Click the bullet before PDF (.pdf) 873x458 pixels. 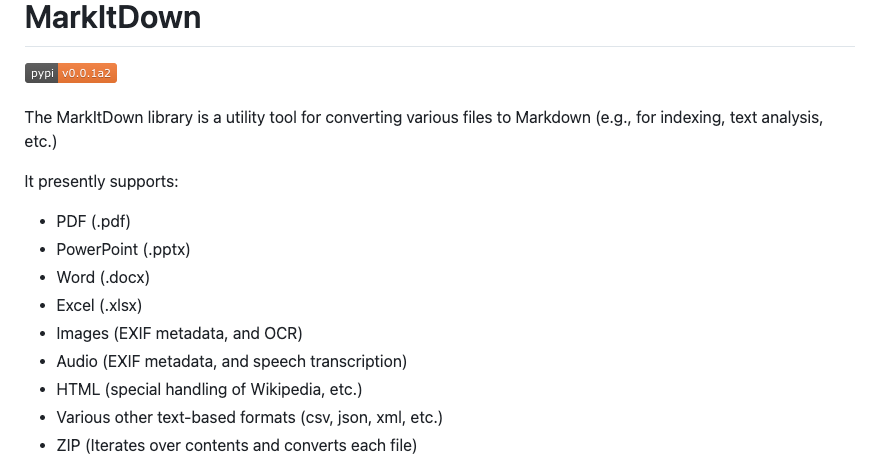click(x=43, y=222)
